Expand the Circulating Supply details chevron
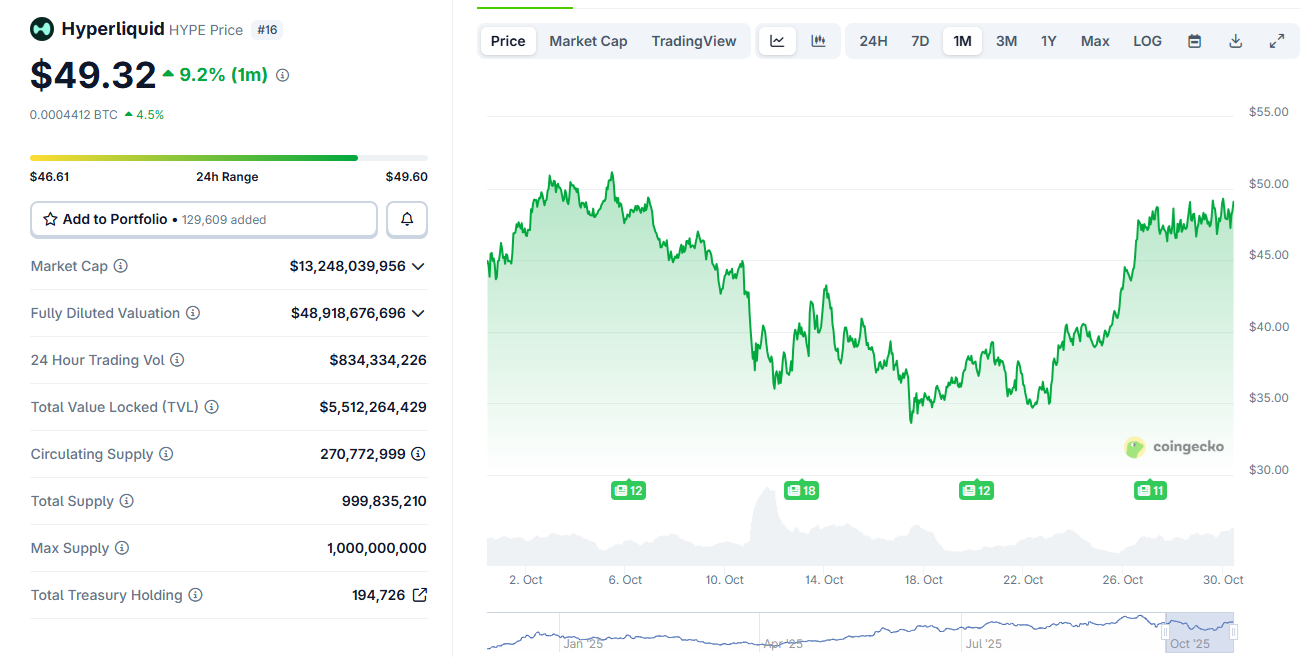This screenshot has height=657, width=1314. click(x=420, y=453)
